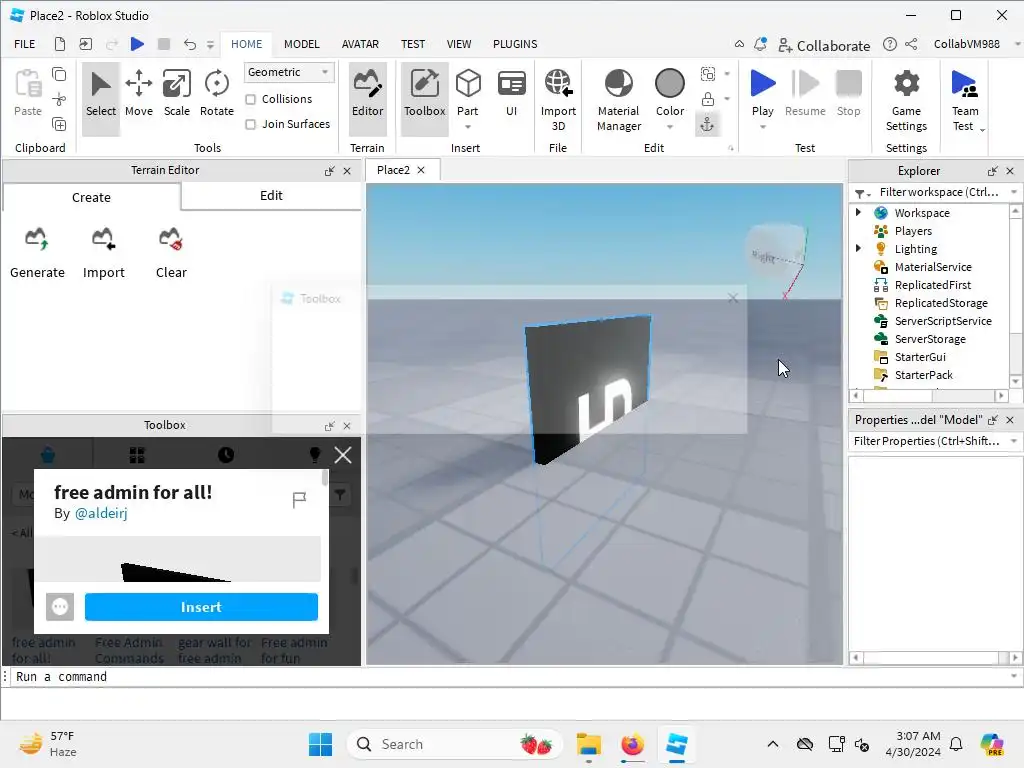Open the Part dropdown arrow
Viewport: 1024px width, 768px height.
(468, 127)
